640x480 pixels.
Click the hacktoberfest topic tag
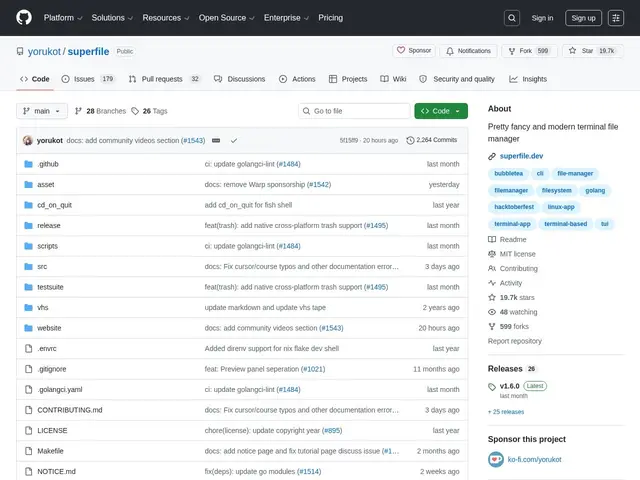click(x=514, y=207)
